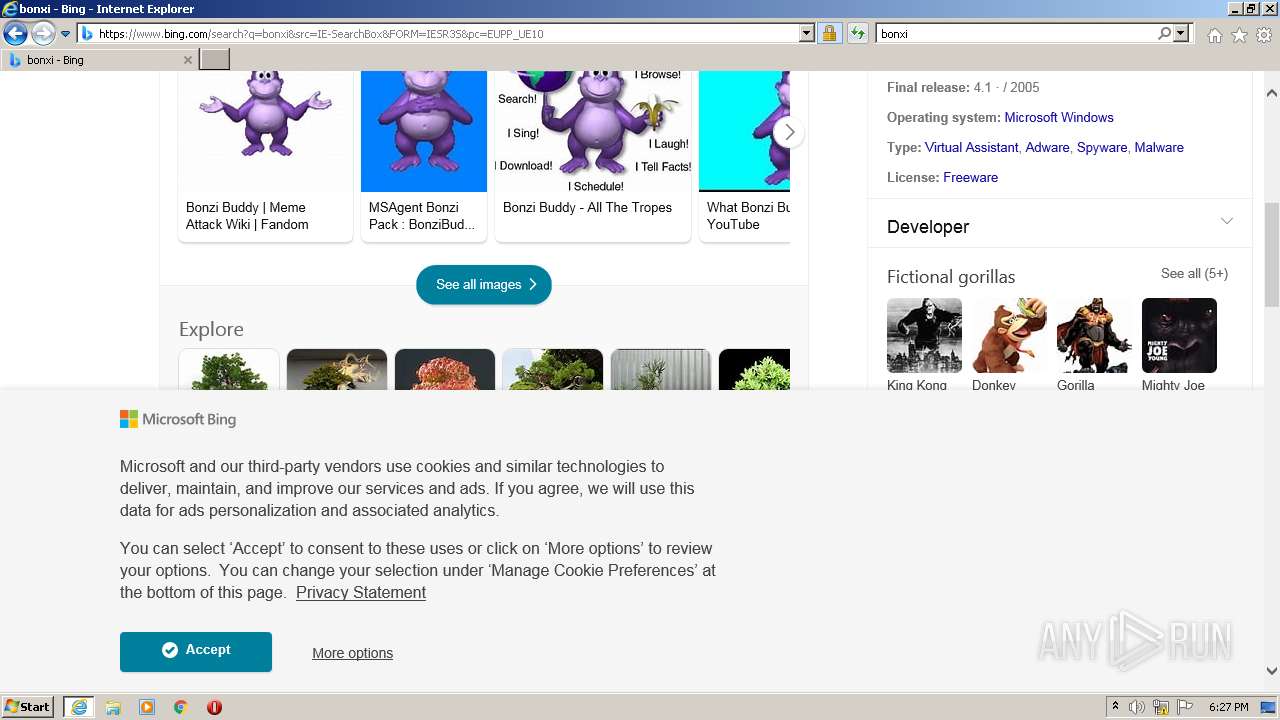1280x720 pixels.
Task: Click the Internet Explorer taskbar icon
Action: tap(79, 707)
